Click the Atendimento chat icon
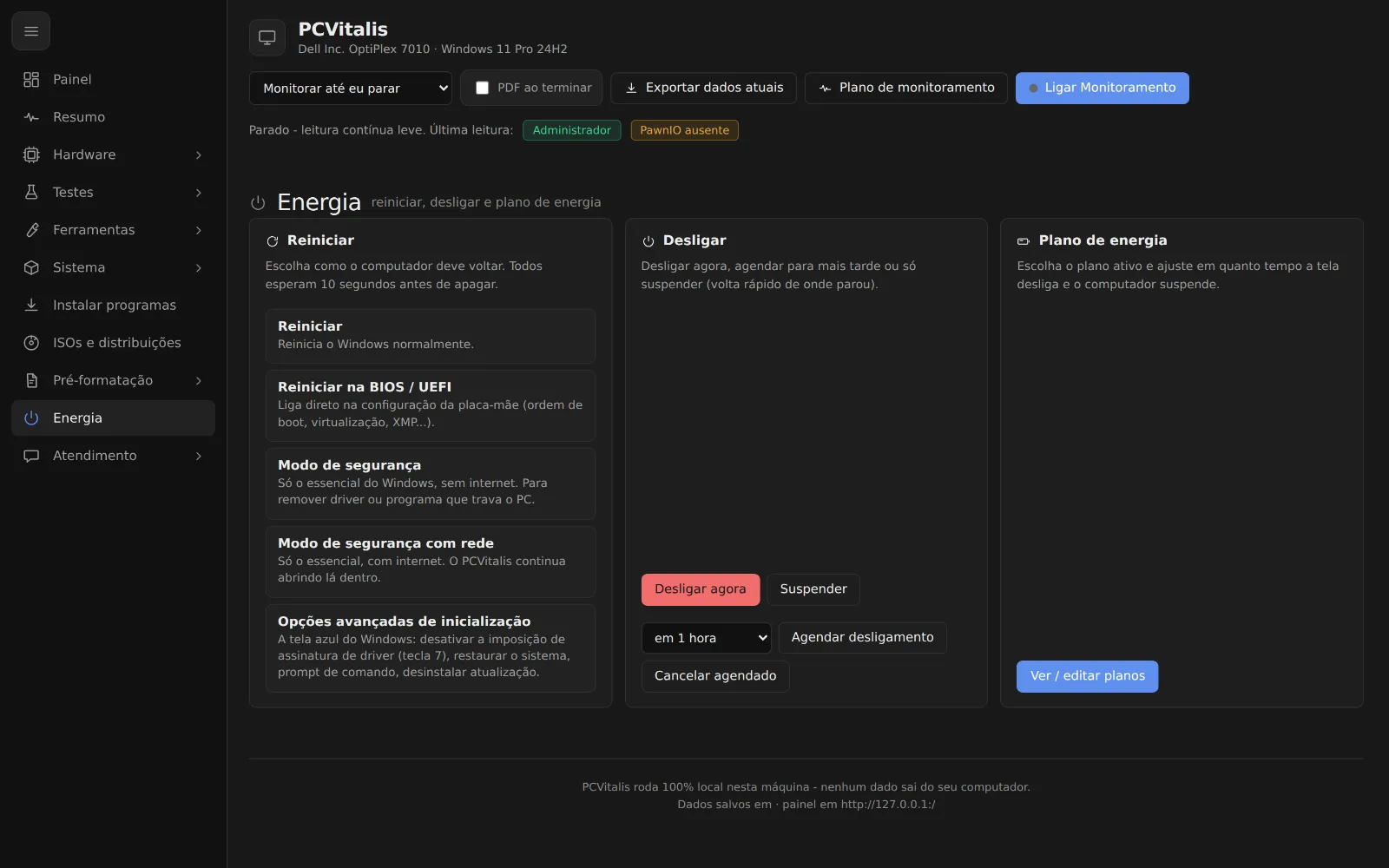The width and height of the screenshot is (1389, 868). pos(31,456)
